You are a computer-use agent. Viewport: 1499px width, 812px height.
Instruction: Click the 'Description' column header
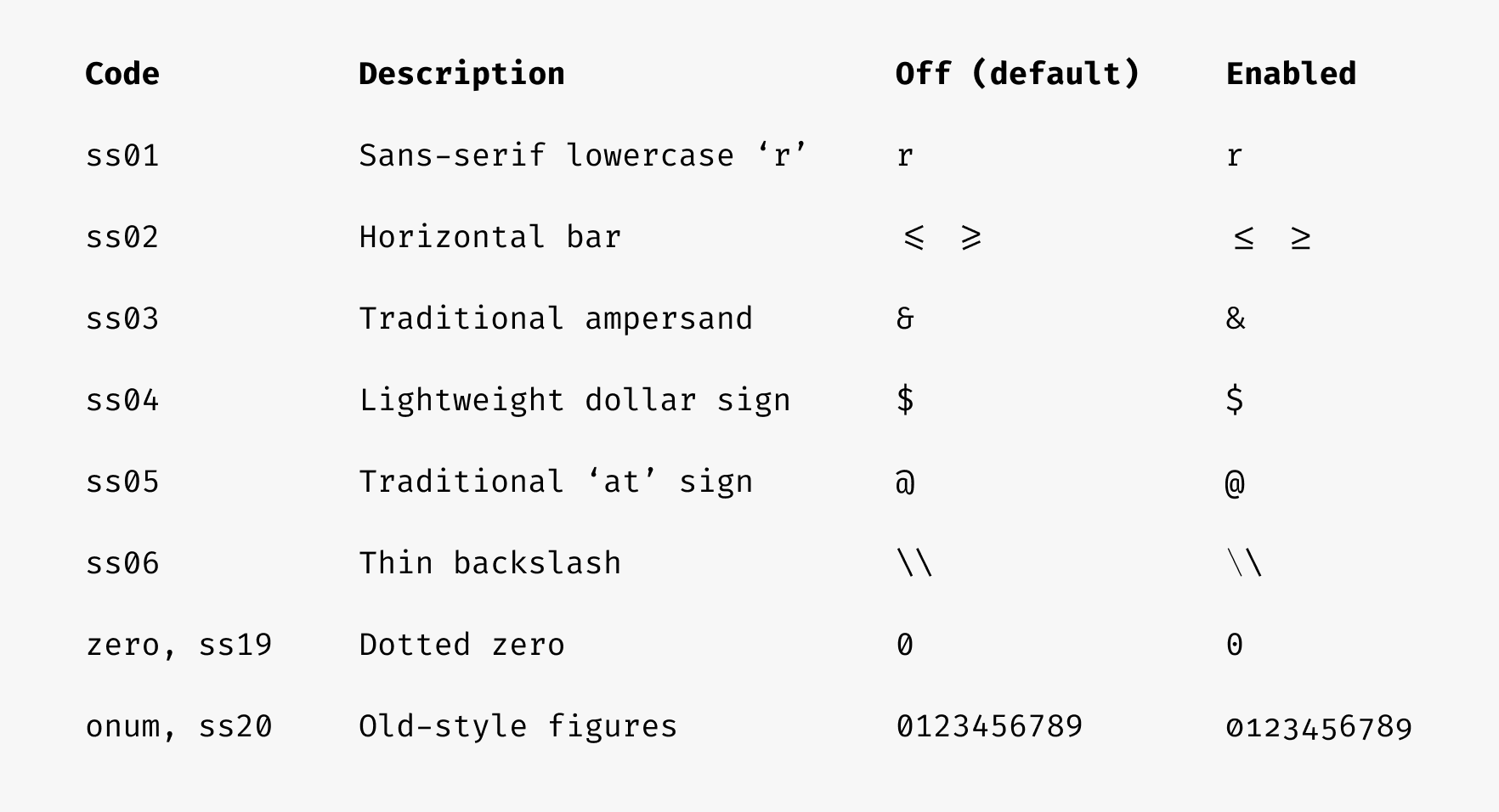pyautogui.click(x=461, y=74)
